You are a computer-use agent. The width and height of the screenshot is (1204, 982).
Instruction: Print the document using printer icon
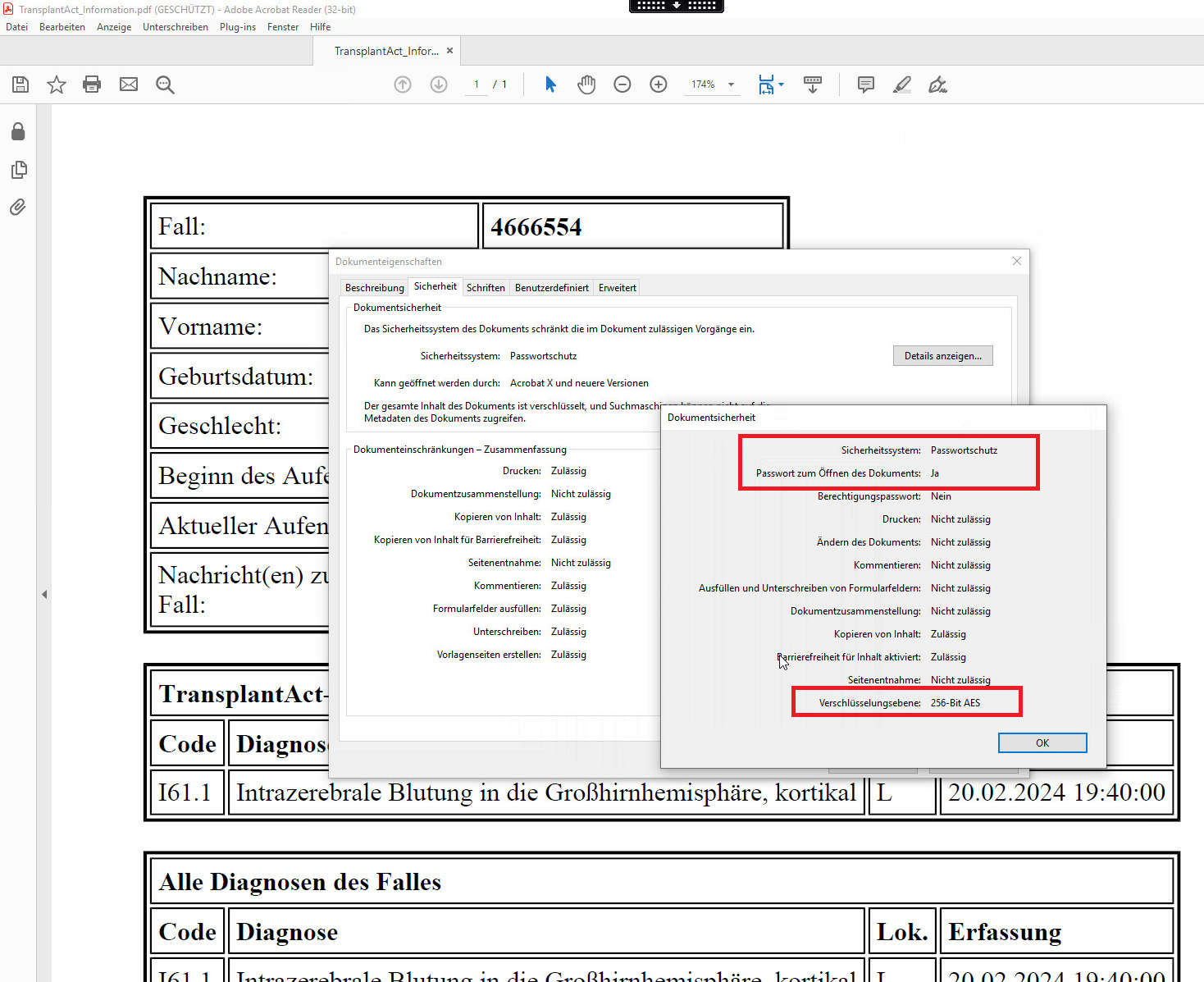(92, 84)
